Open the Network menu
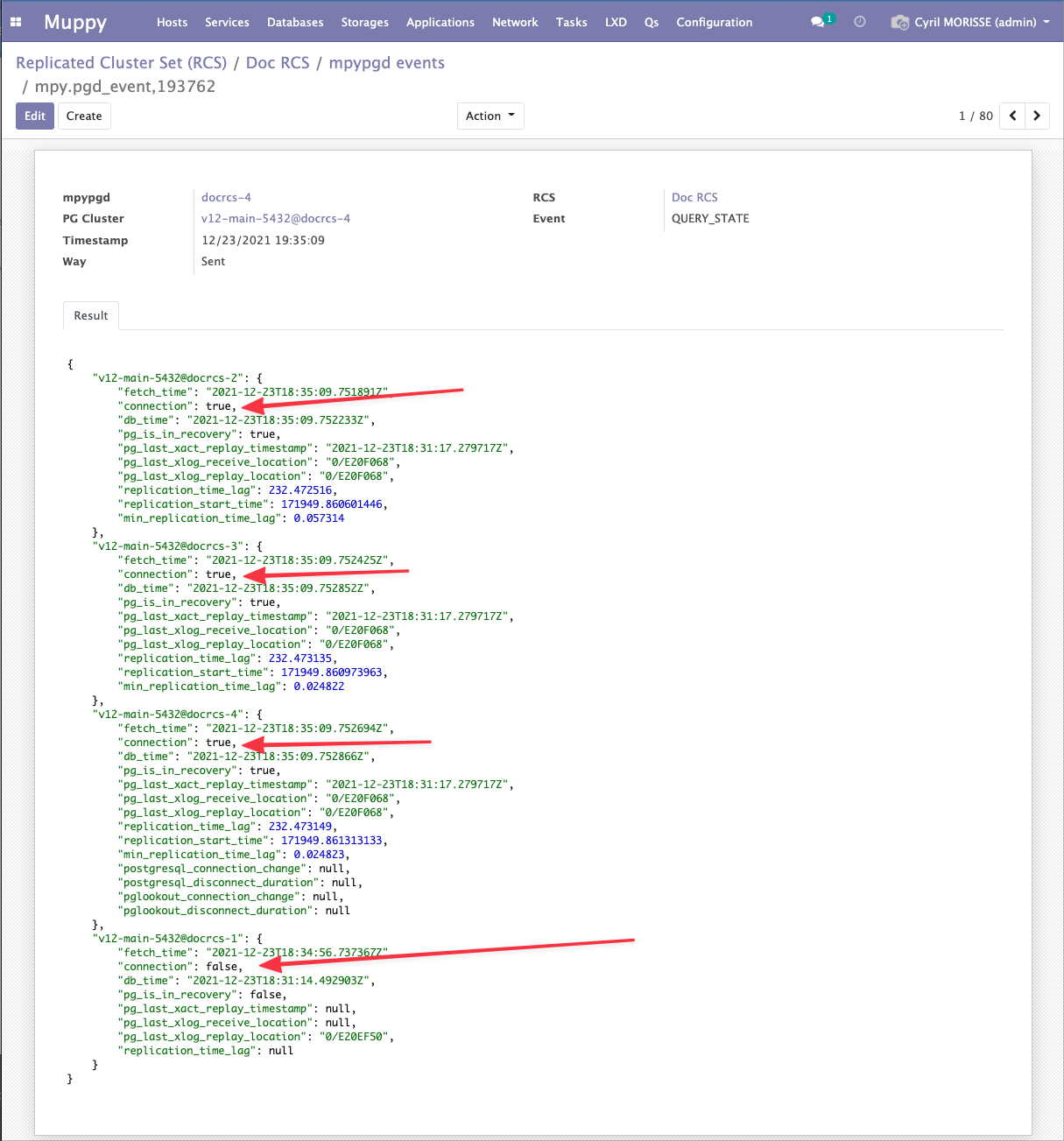The width and height of the screenshot is (1064, 1141). [515, 22]
